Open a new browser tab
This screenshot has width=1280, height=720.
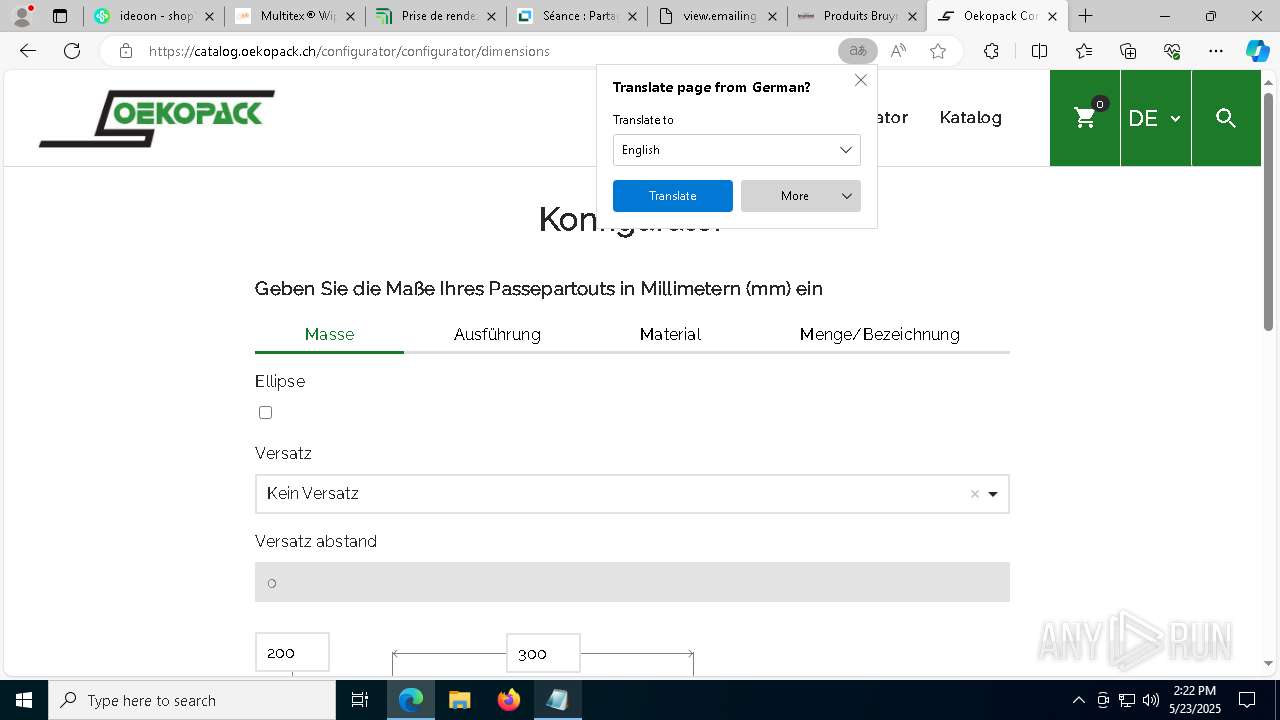[x=1086, y=16]
